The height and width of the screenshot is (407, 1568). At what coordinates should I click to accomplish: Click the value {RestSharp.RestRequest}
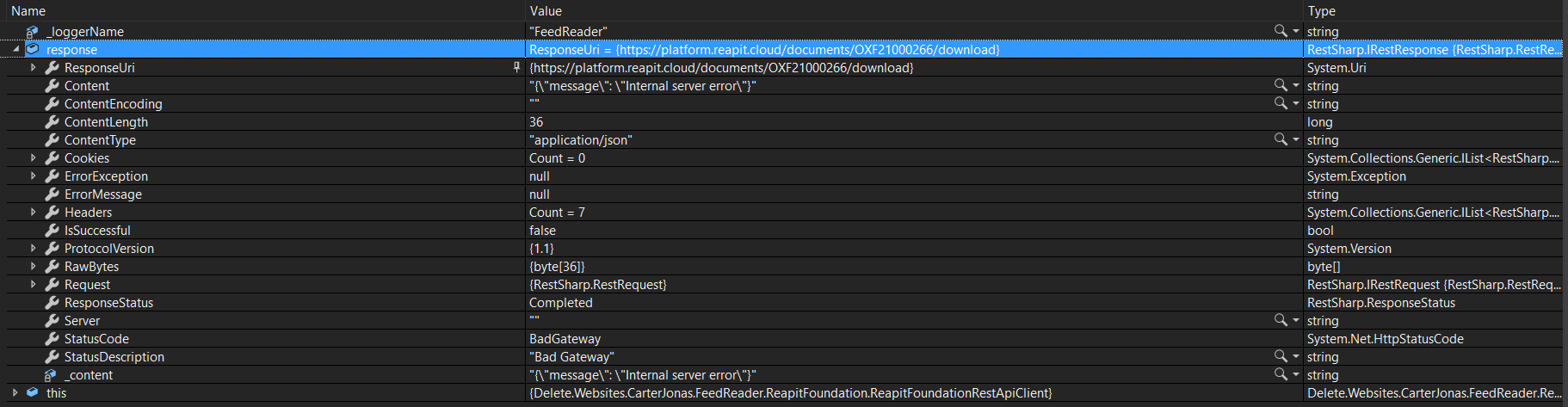pos(598,284)
